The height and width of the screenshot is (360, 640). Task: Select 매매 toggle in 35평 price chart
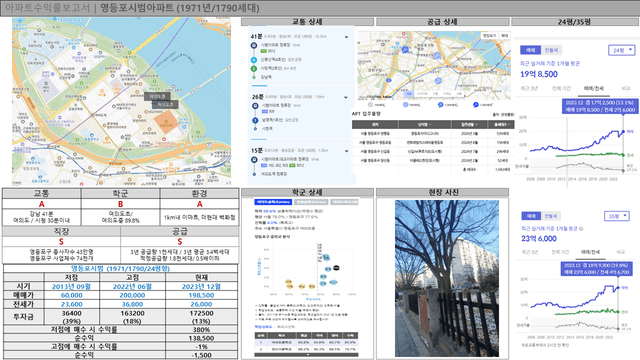531,216
